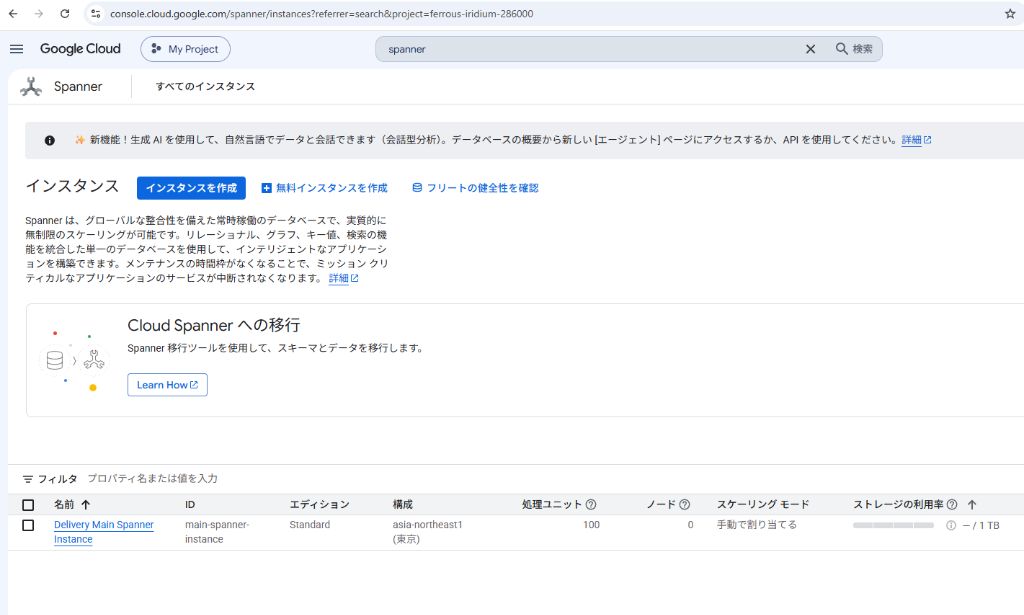This screenshot has height=615, width=1024.
Task: Clear the search box with the X icon
Action: click(810, 49)
